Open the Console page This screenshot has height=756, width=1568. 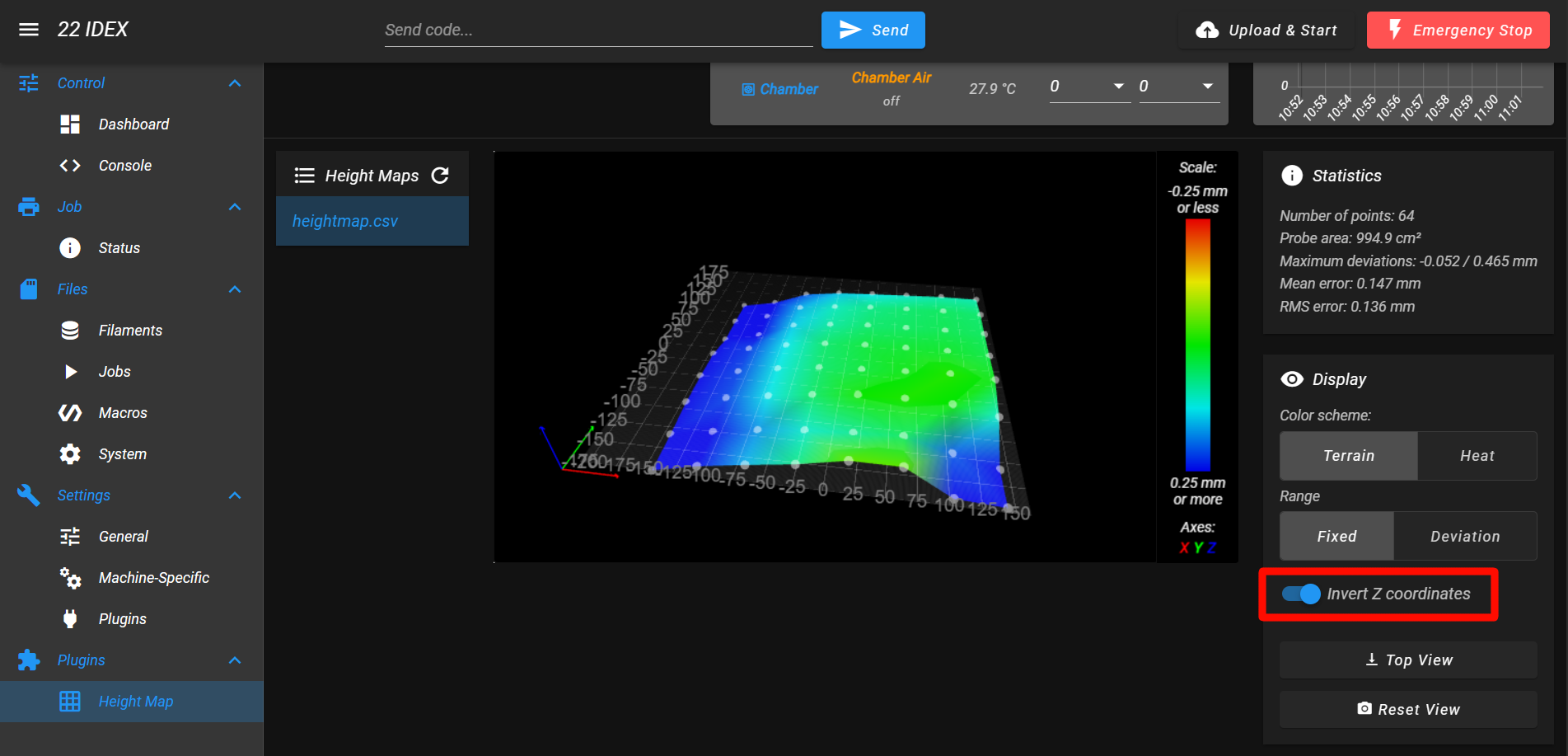[x=132, y=166]
